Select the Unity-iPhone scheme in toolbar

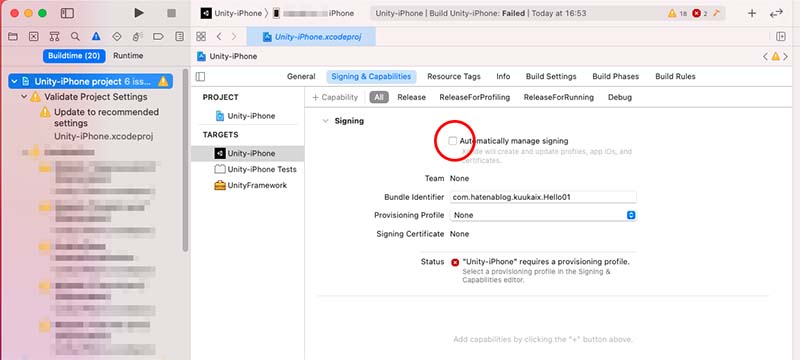pos(231,13)
